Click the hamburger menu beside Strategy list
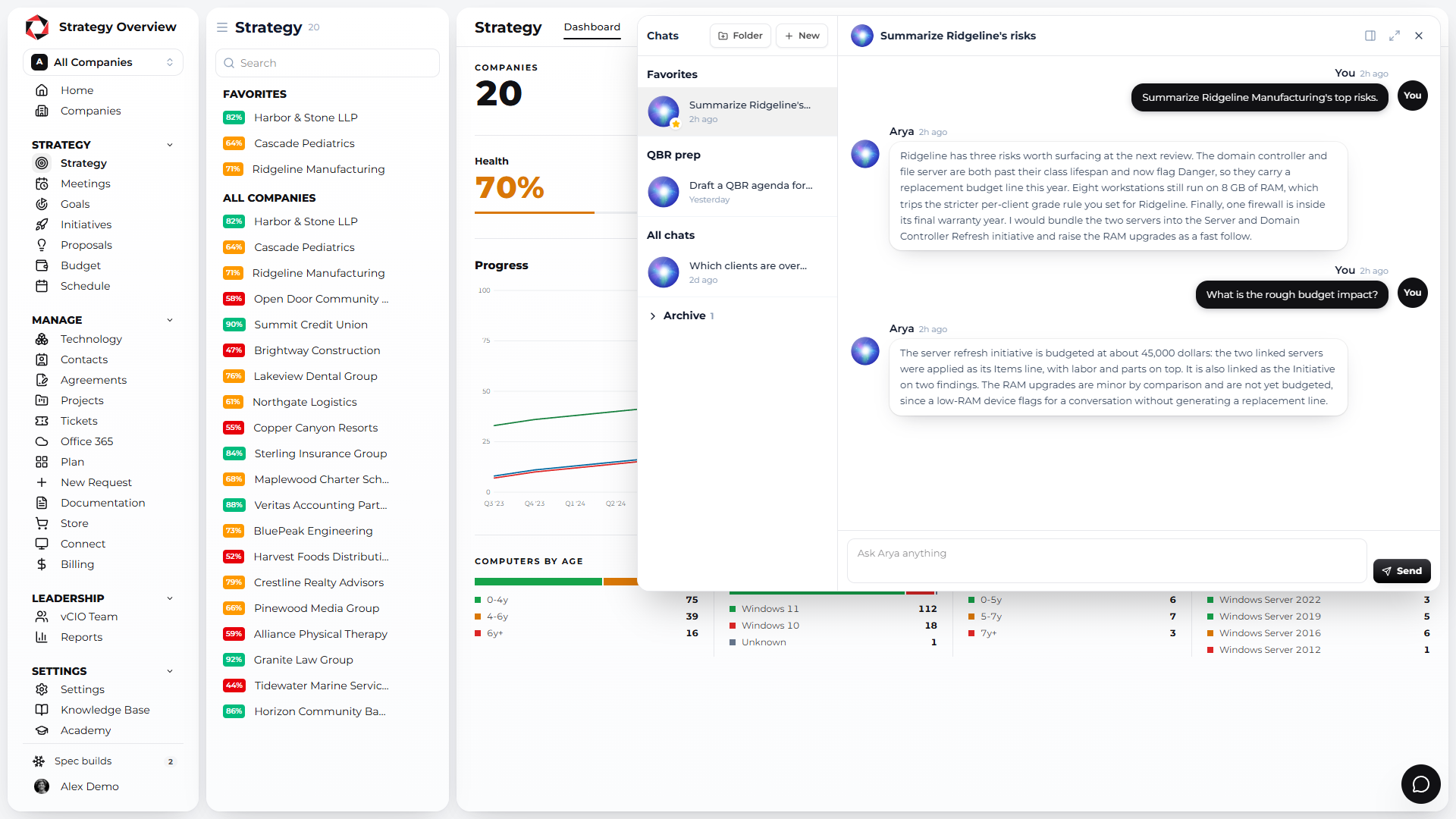Image resolution: width=1456 pixels, height=819 pixels. [x=222, y=27]
